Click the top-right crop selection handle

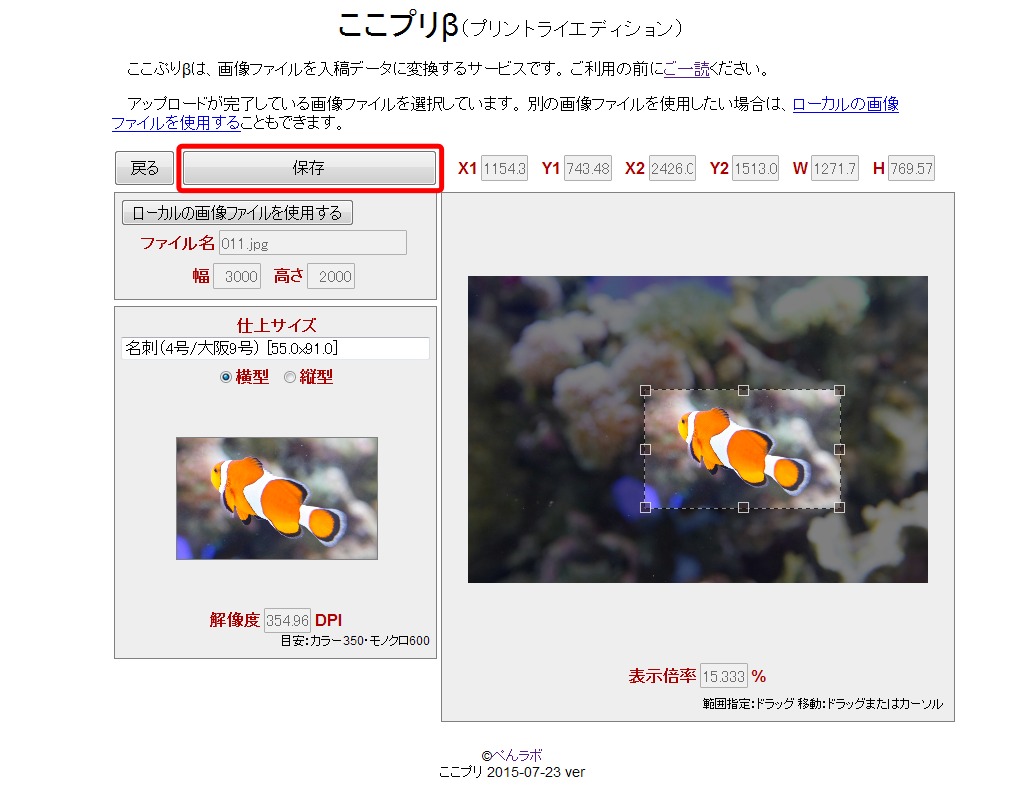point(840,391)
